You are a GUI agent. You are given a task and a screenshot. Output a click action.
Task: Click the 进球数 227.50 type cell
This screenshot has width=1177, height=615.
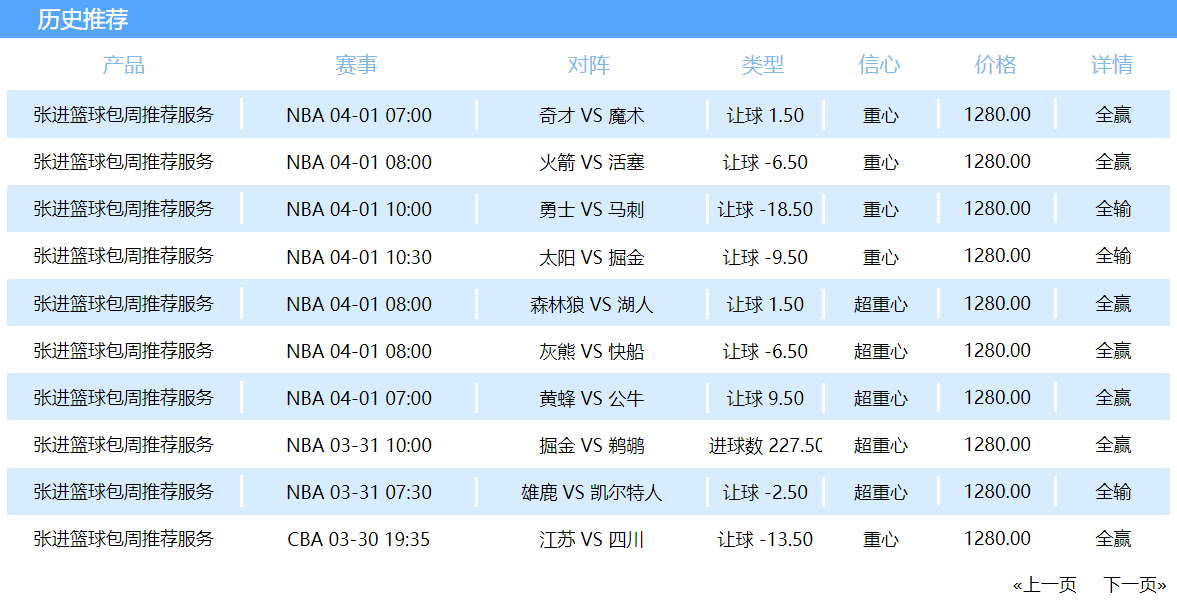pos(765,445)
